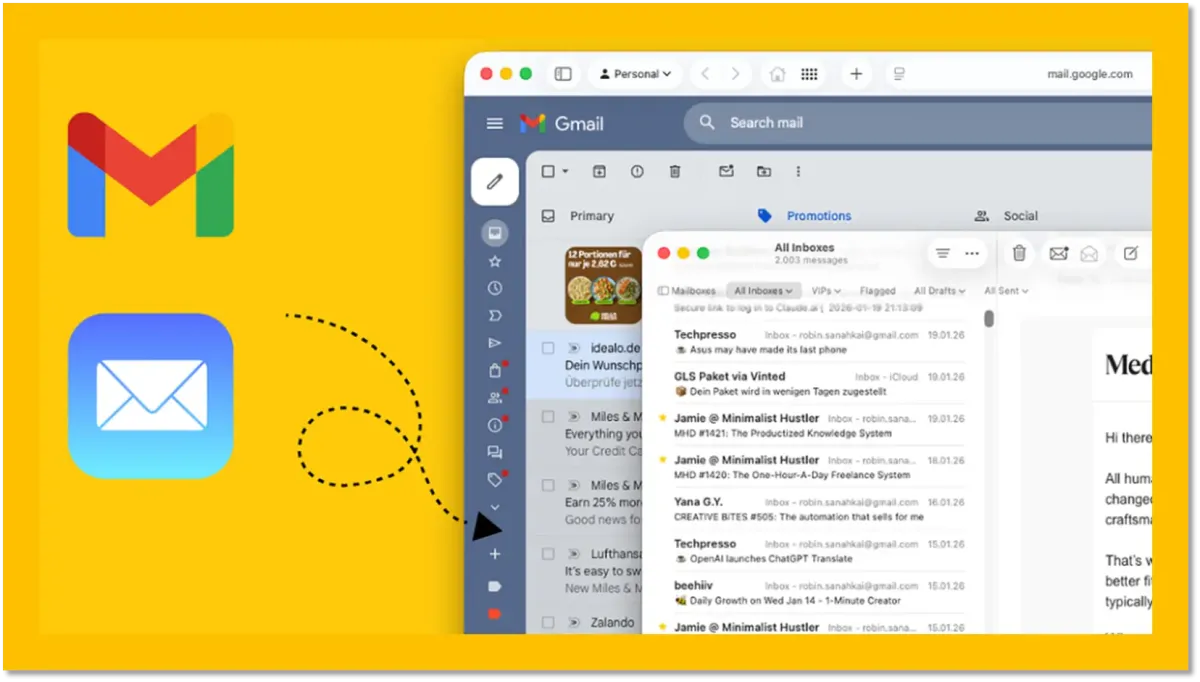The width and height of the screenshot is (1200, 682).
Task: Click the browser home icon
Action: (x=777, y=74)
